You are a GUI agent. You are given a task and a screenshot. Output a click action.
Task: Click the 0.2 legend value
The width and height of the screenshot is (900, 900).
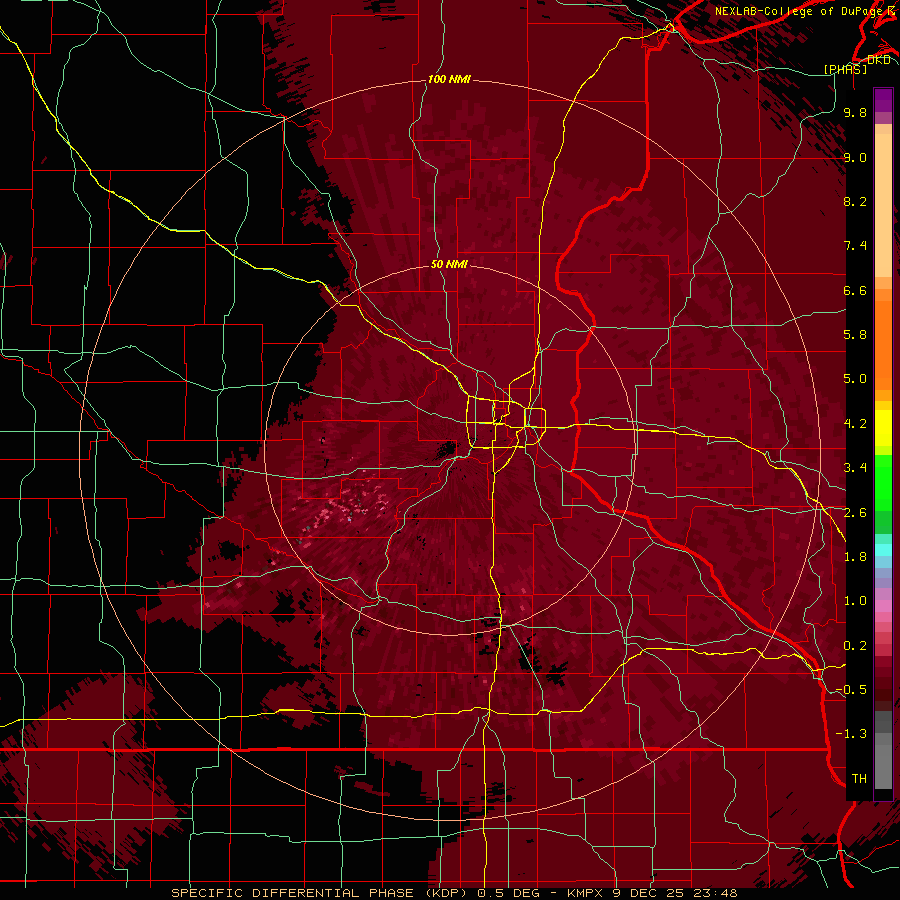coord(855,646)
